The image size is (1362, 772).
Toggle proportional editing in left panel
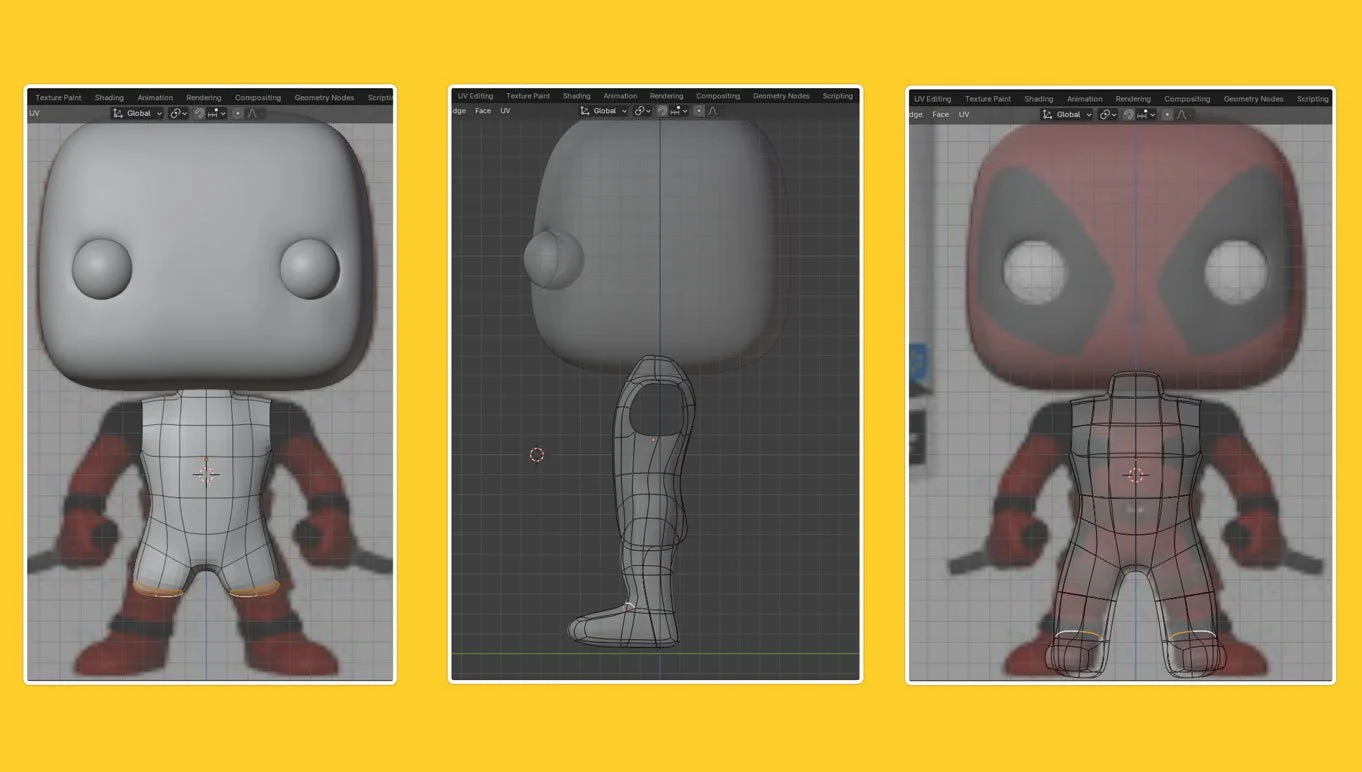coord(238,113)
